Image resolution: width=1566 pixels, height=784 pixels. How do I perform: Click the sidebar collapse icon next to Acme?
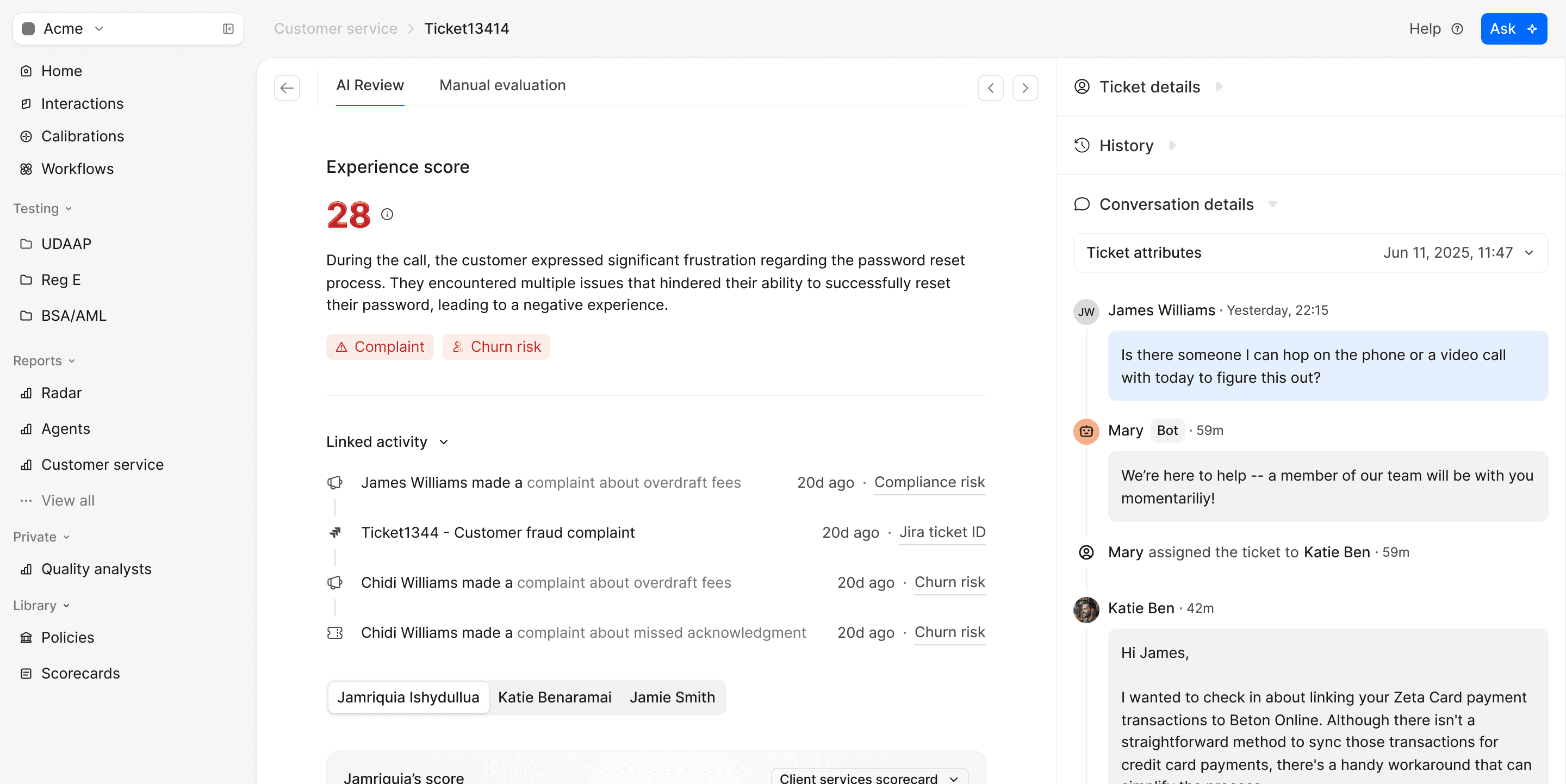(228, 29)
